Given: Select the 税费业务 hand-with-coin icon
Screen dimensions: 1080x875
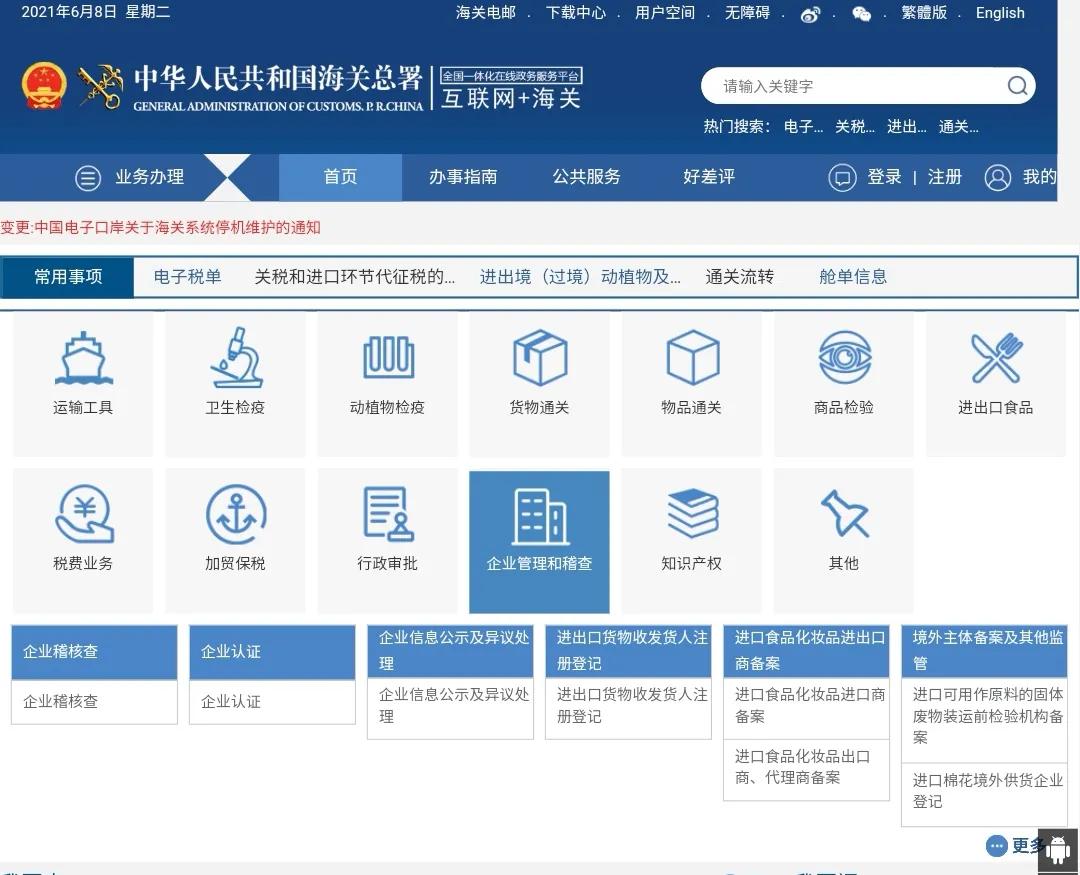Looking at the screenshot, I should [83, 514].
